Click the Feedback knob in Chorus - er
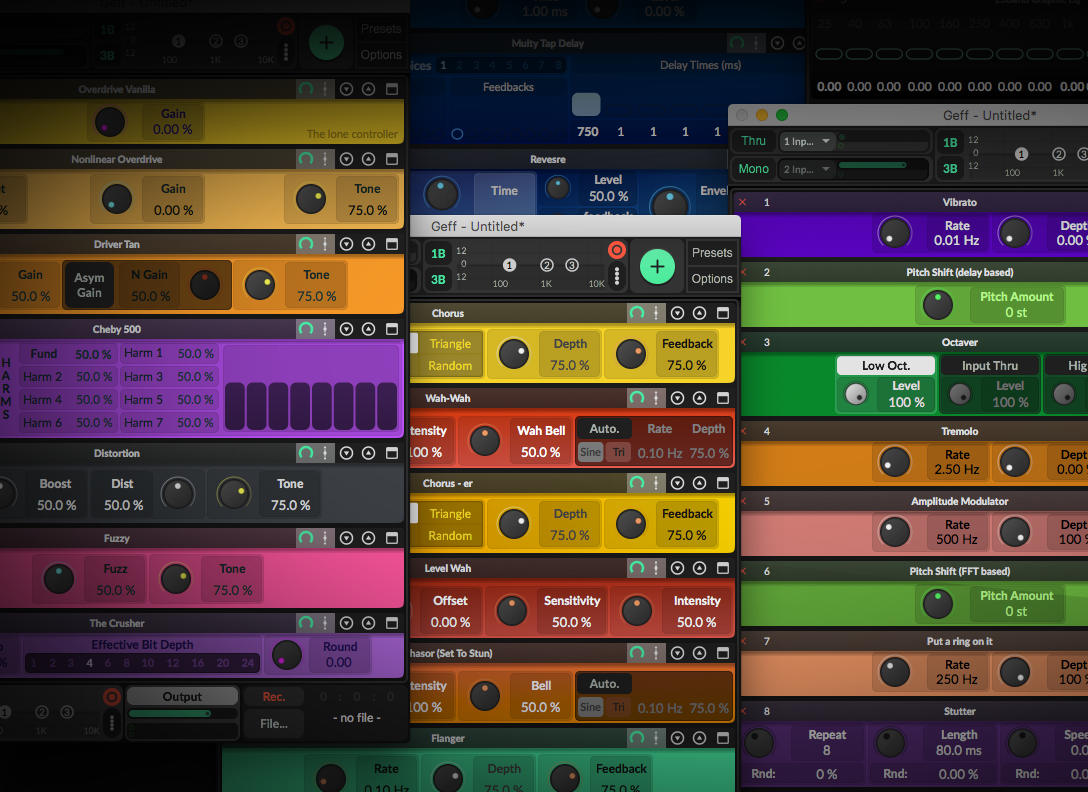 [x=631, y=524]
